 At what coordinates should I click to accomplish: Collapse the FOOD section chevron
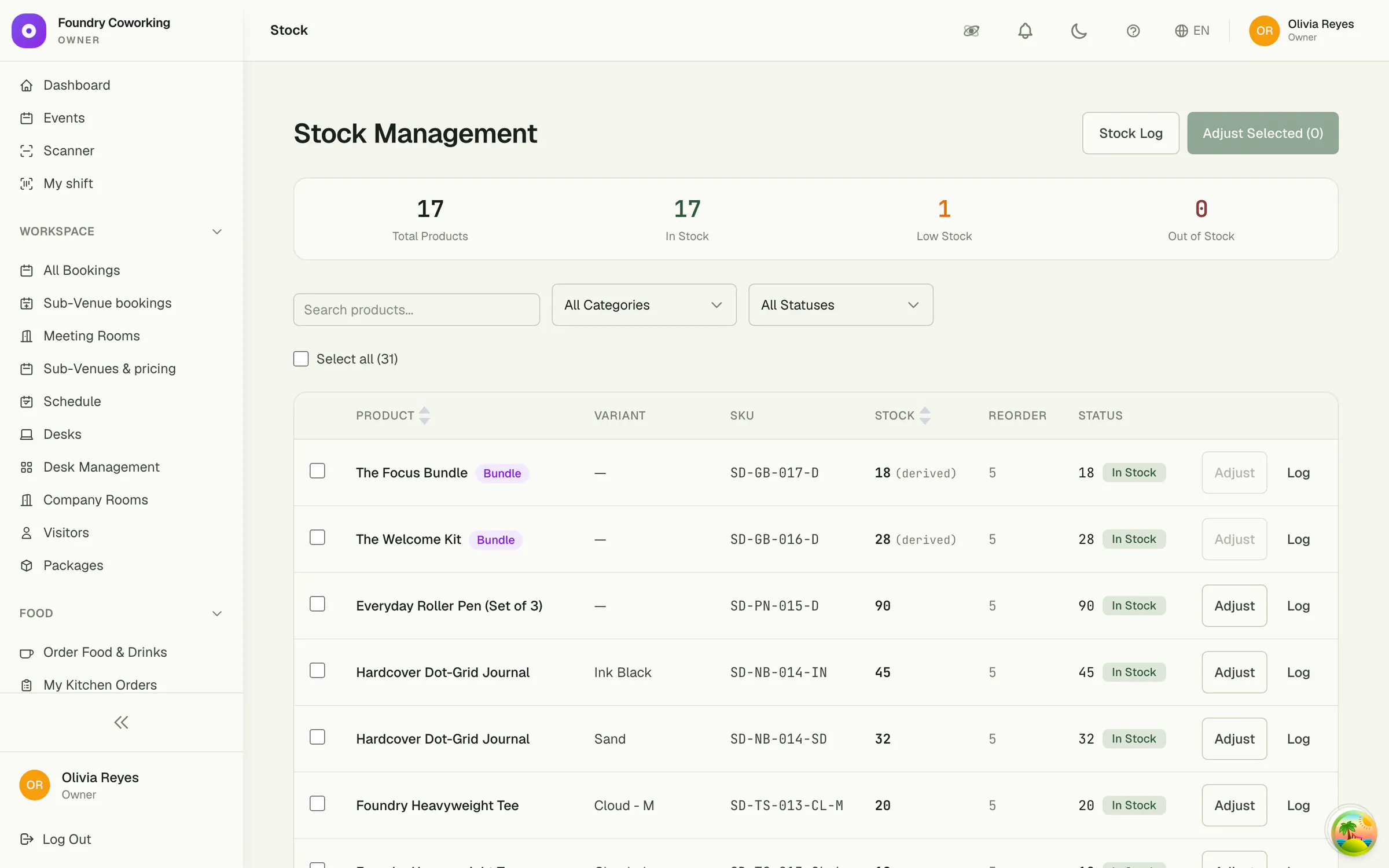click(217, 613)
